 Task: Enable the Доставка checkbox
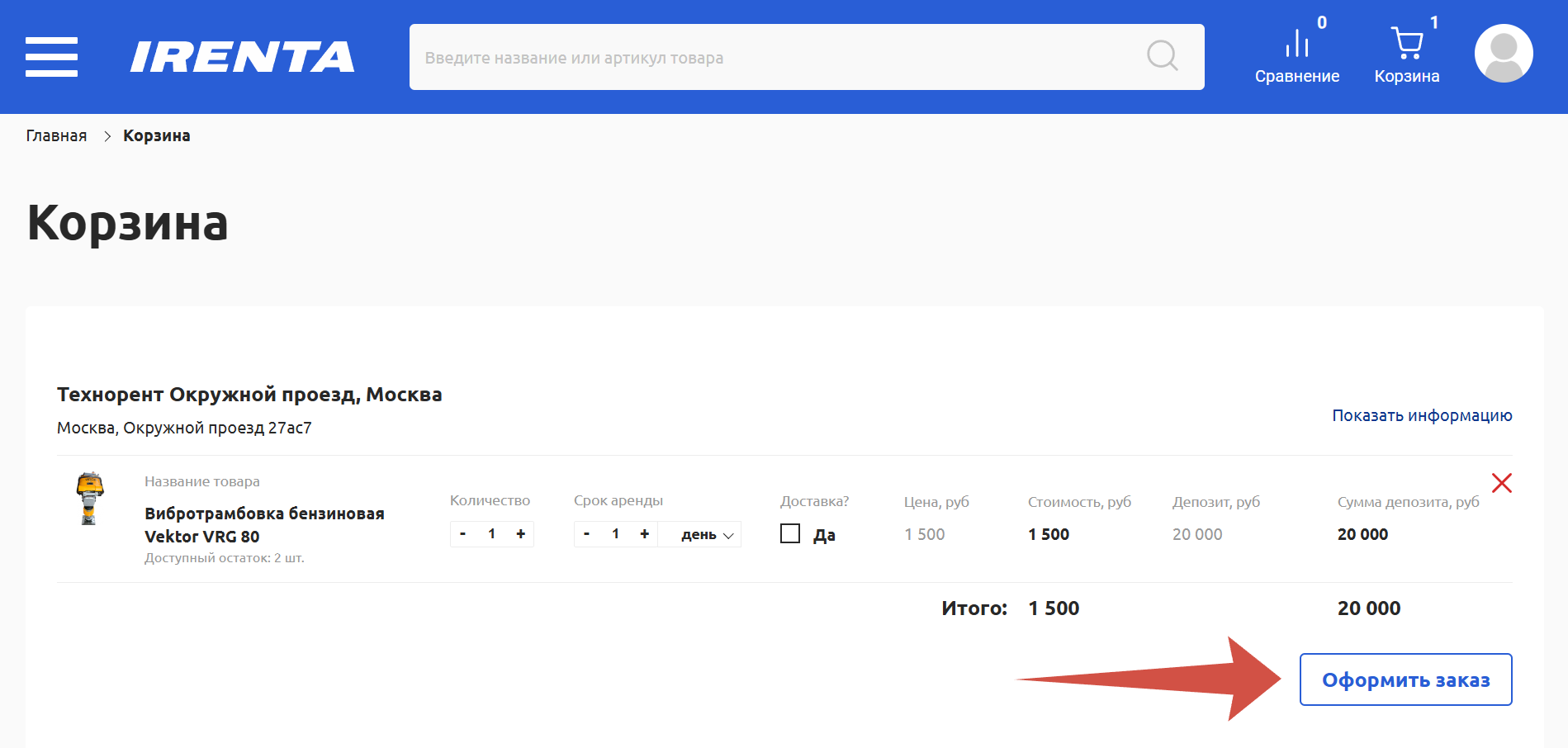click(x=790, y=534)
